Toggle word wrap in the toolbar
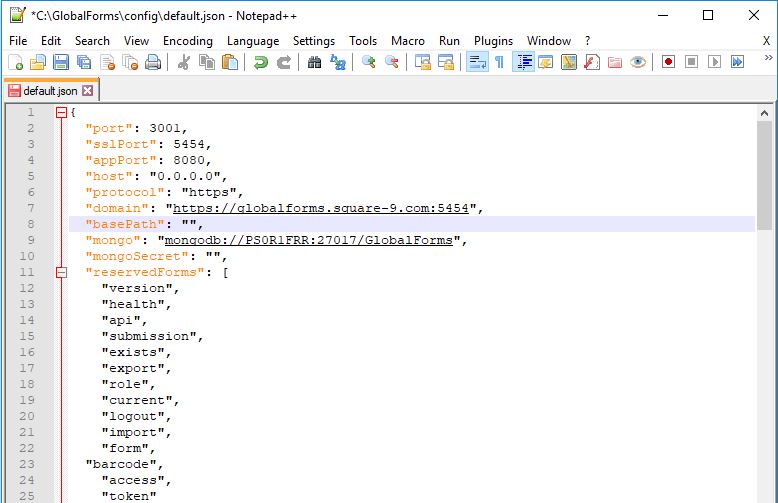 [477, 62]
